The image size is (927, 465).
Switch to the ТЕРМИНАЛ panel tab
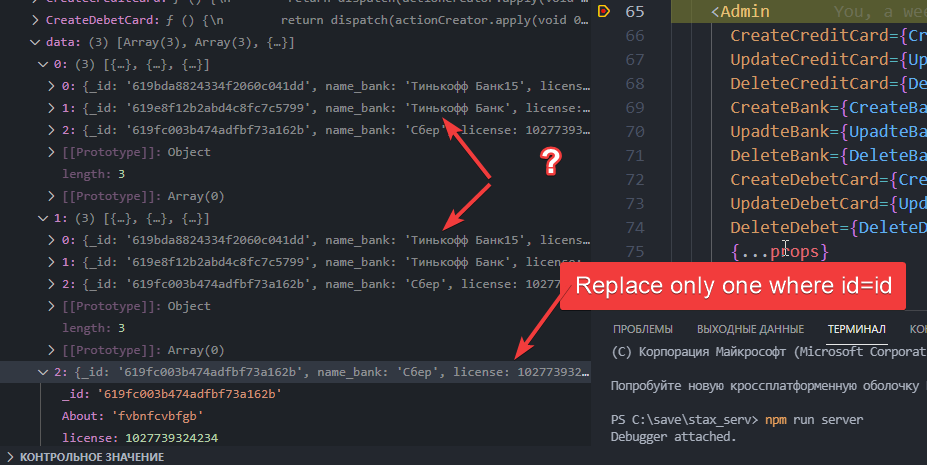click(857, 329)
